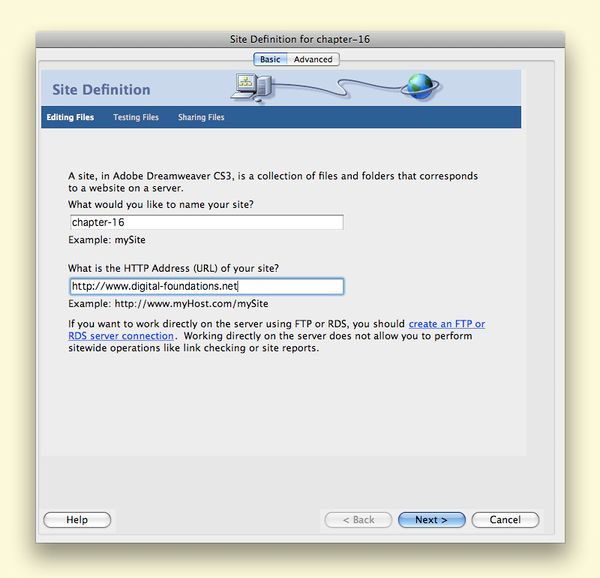The width and height of the screenshot is (600, 578).
Task: Switch to the Advanced tab
Action: pos(313,59)
